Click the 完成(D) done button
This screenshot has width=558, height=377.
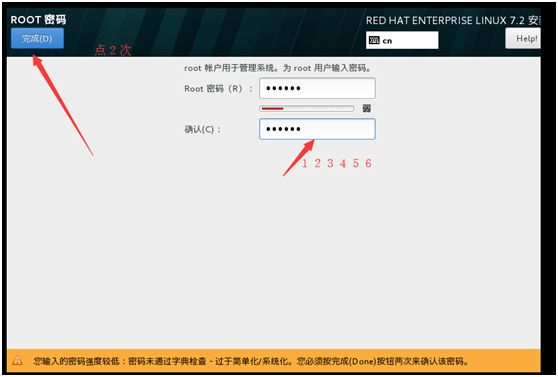pyautogui.click(x=37, y=38)
